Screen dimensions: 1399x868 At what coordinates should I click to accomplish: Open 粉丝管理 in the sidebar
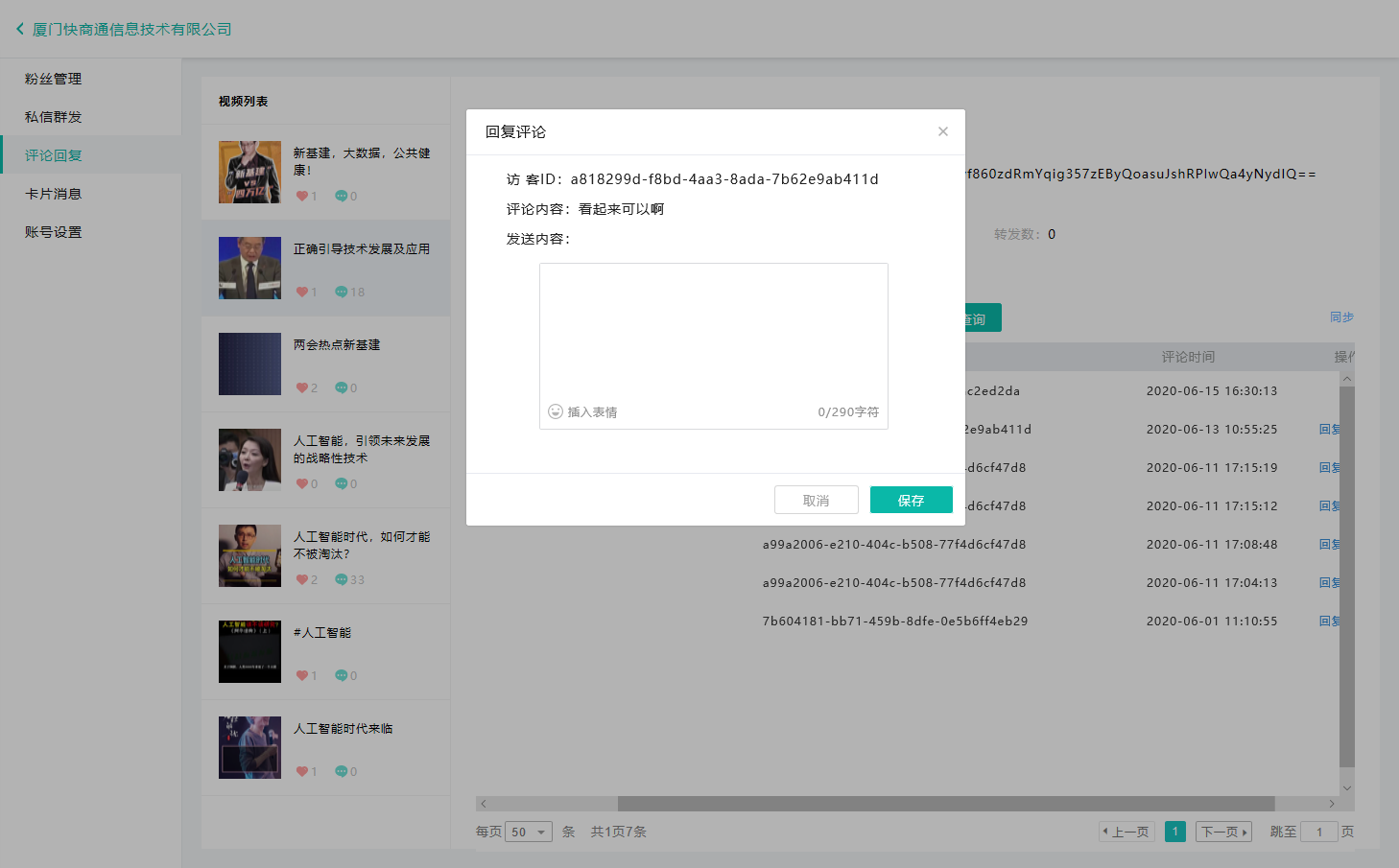[x=54, y=79]
